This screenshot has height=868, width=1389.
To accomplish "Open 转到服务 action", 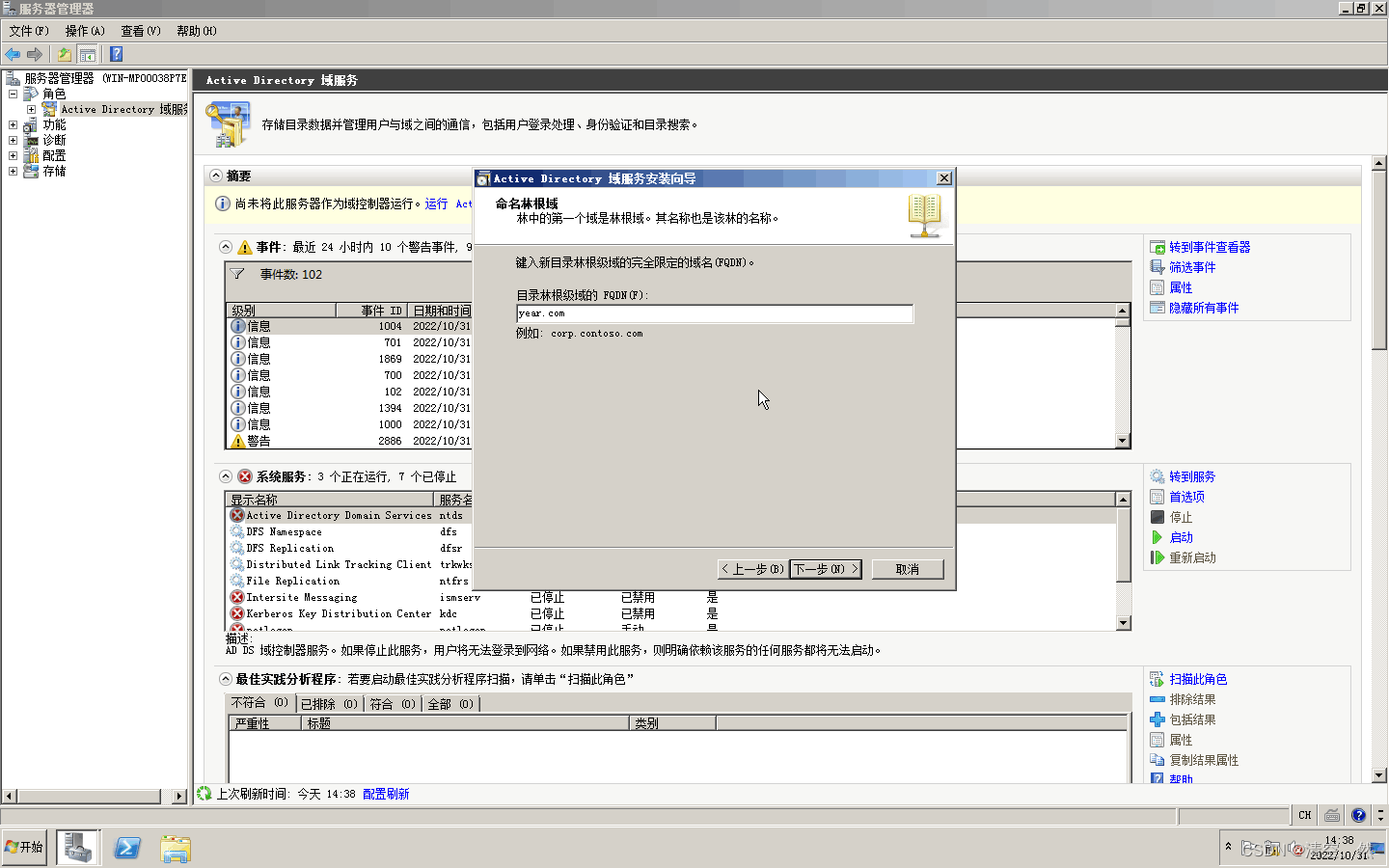I will [1192, 476].
